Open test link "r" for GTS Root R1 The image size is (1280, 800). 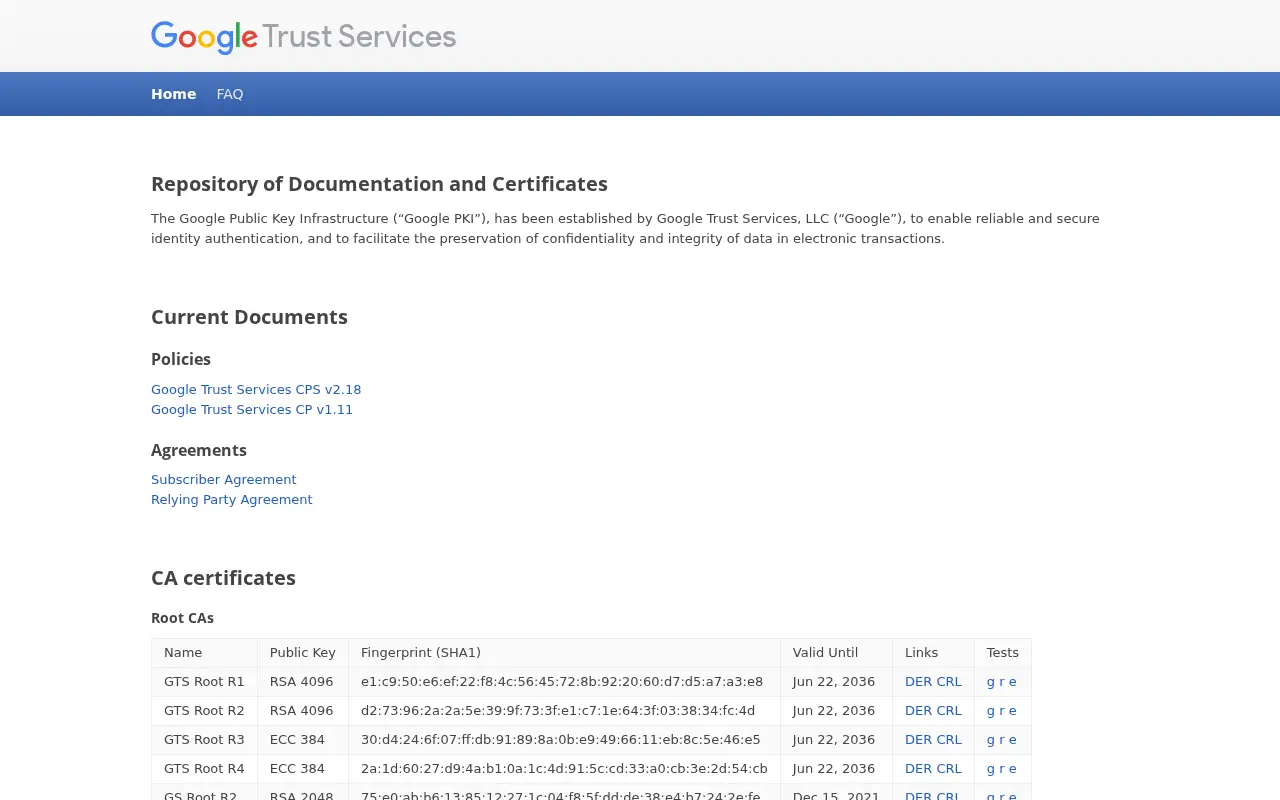[1002, 682]
